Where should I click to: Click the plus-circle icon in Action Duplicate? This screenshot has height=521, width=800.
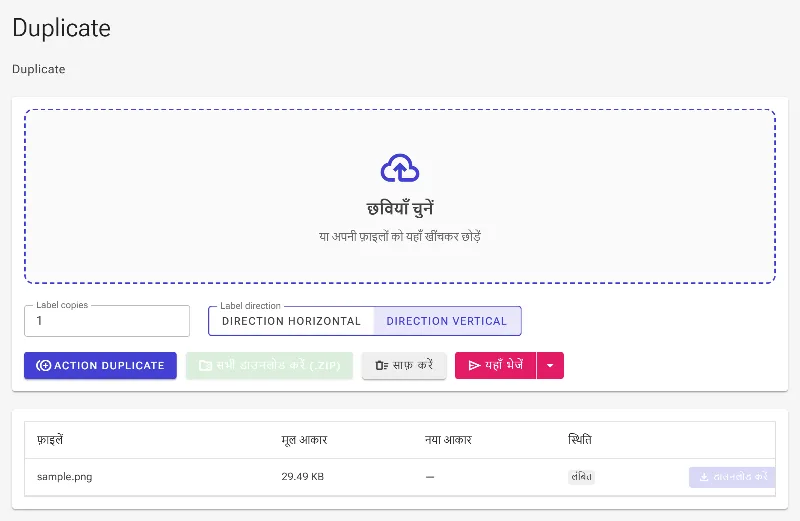pos(43,365)
